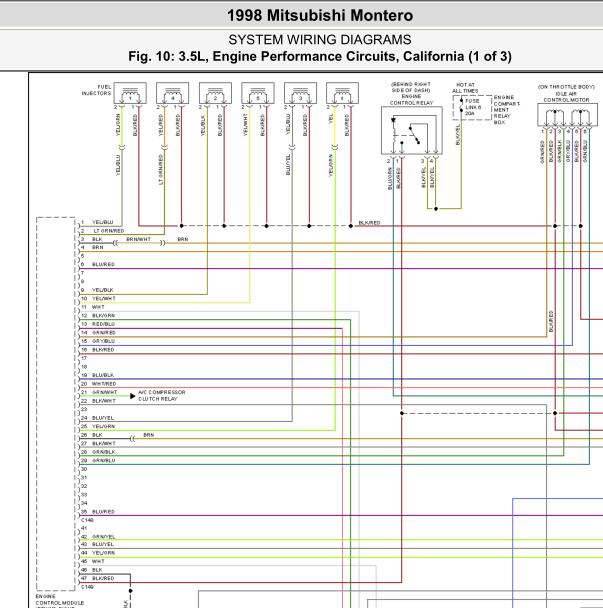Click pin '19 BLU/BLK' label
The height and width of the screenshot is (608, 603).
[x=97, y=375]
